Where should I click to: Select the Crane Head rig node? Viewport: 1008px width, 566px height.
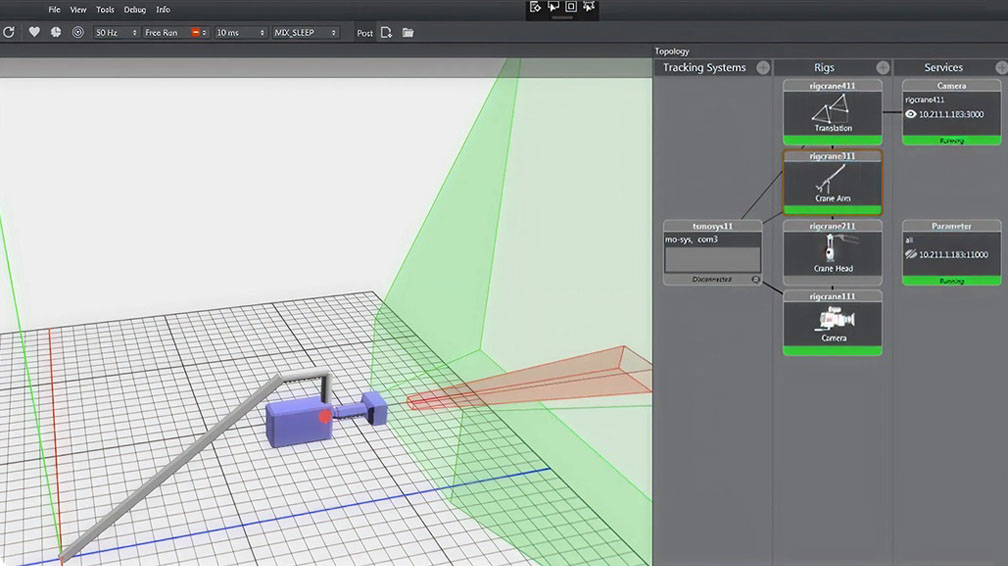click(832, 253)
